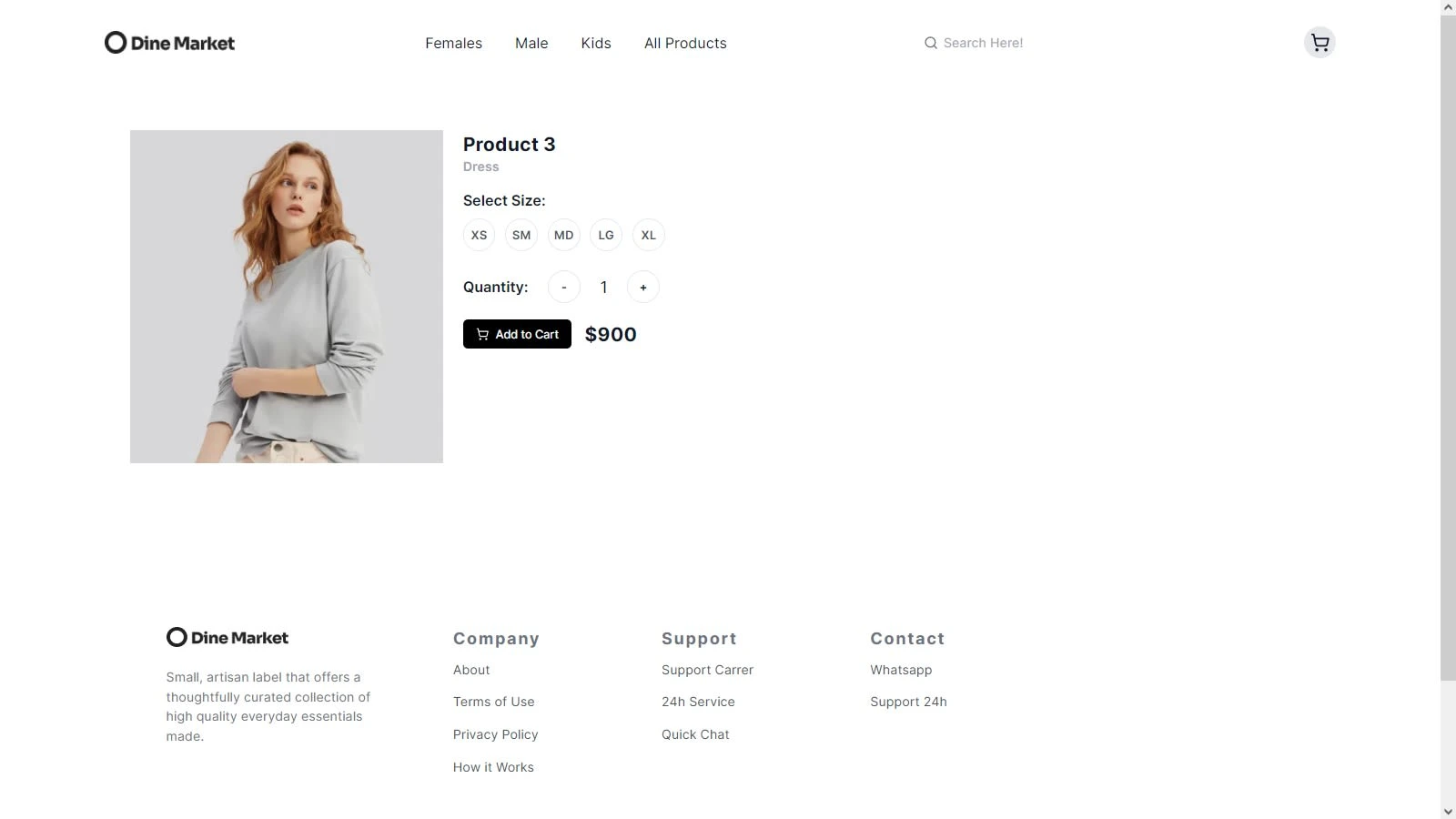Open the Kids category
Viewport: 1456px width, 819px height.
(596, 43)
